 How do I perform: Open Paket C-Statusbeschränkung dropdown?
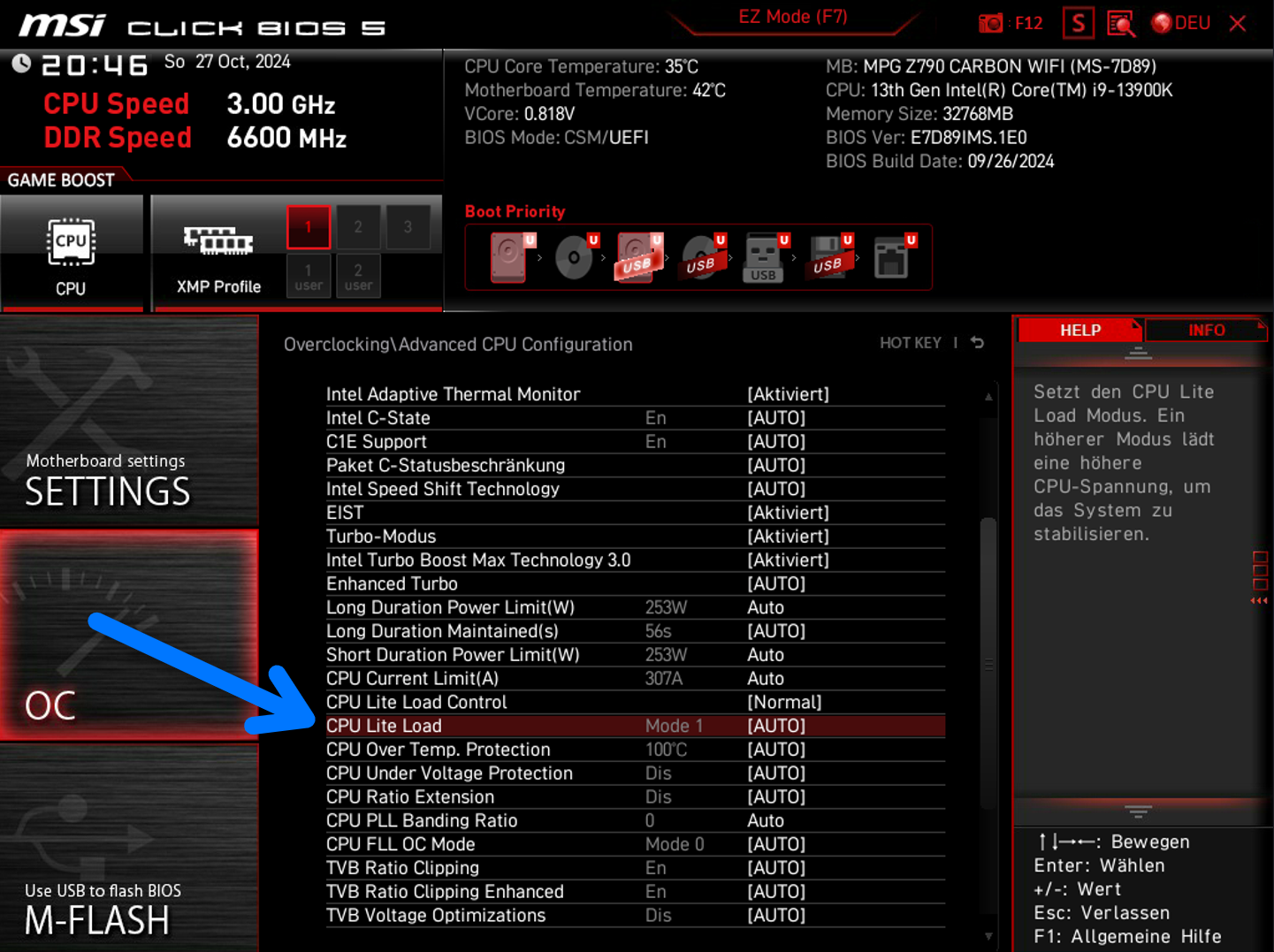click(776, 466)
